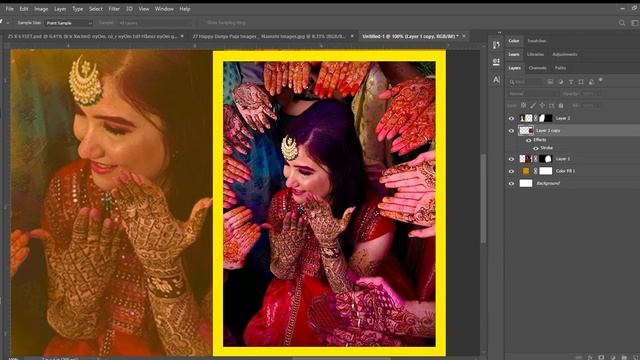Screen dimensions: 640x360
Task: Open the View menu
Action: pyautogui.click(x=144, y=9)
